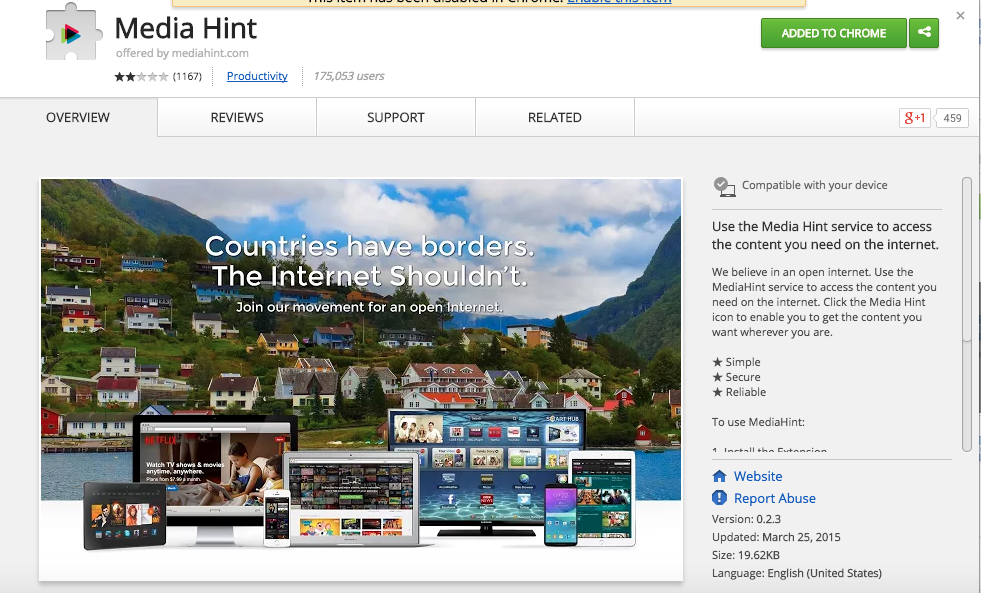The image size is (981, 593).
Task: Click the Google +1 button
Action: tap(915, 118)
